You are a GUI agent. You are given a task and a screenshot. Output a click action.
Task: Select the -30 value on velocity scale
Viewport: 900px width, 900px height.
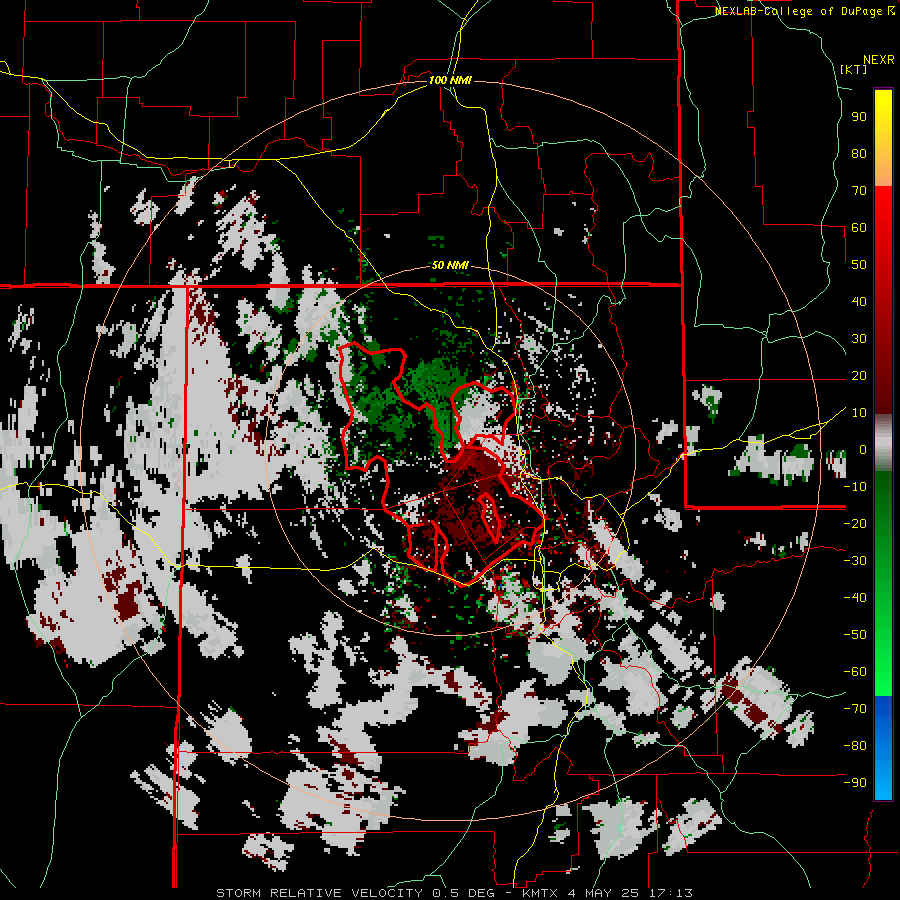[855, 561]
